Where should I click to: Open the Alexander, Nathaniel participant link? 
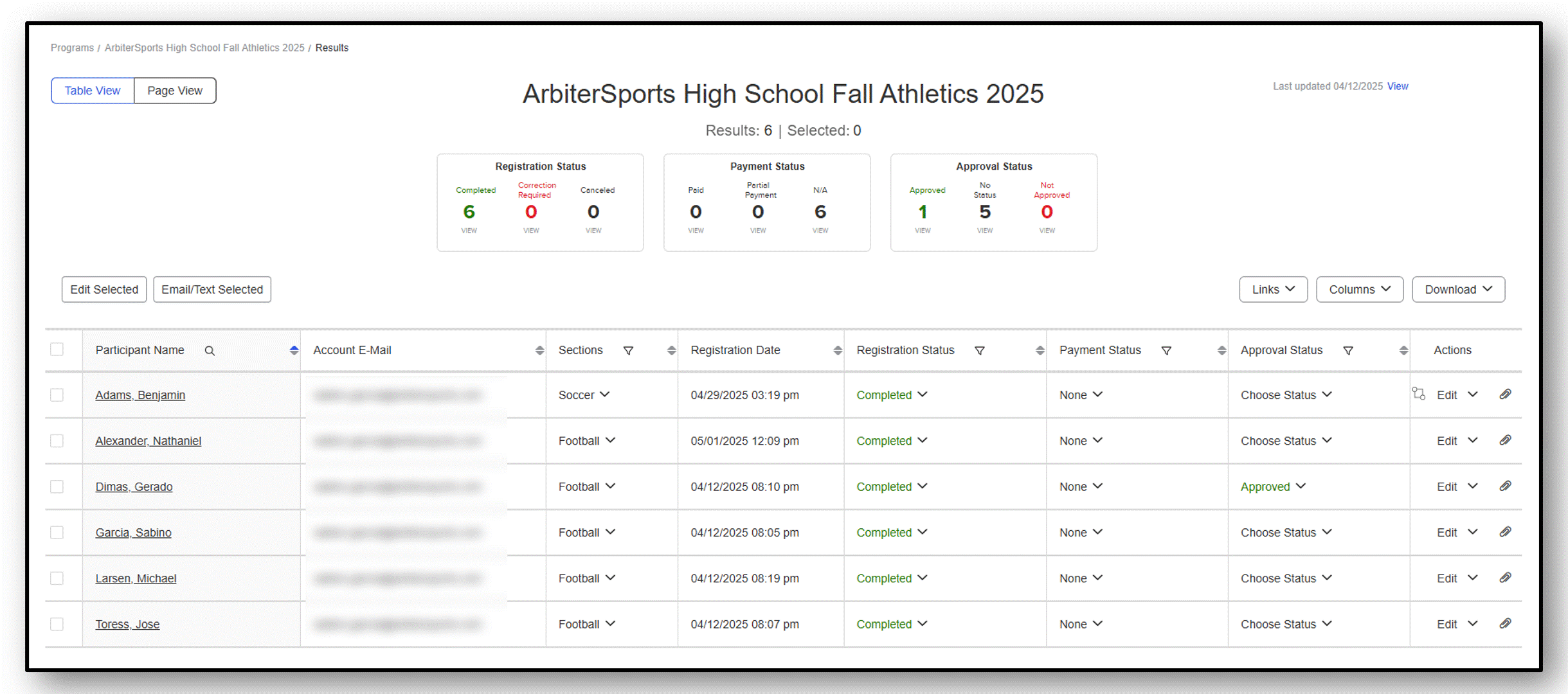pos(148,441)
